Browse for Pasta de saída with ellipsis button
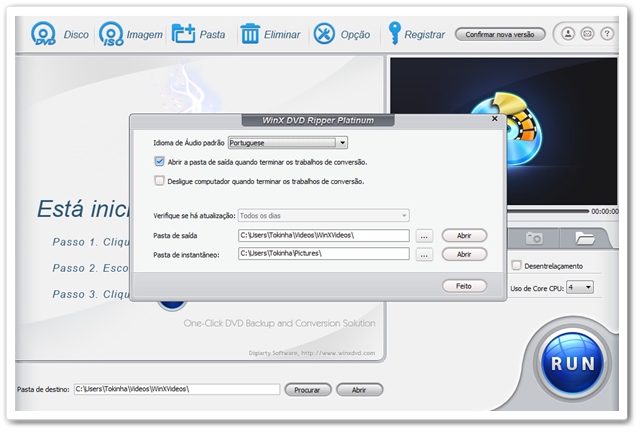 pyautogui.click(x=424, y=236)
